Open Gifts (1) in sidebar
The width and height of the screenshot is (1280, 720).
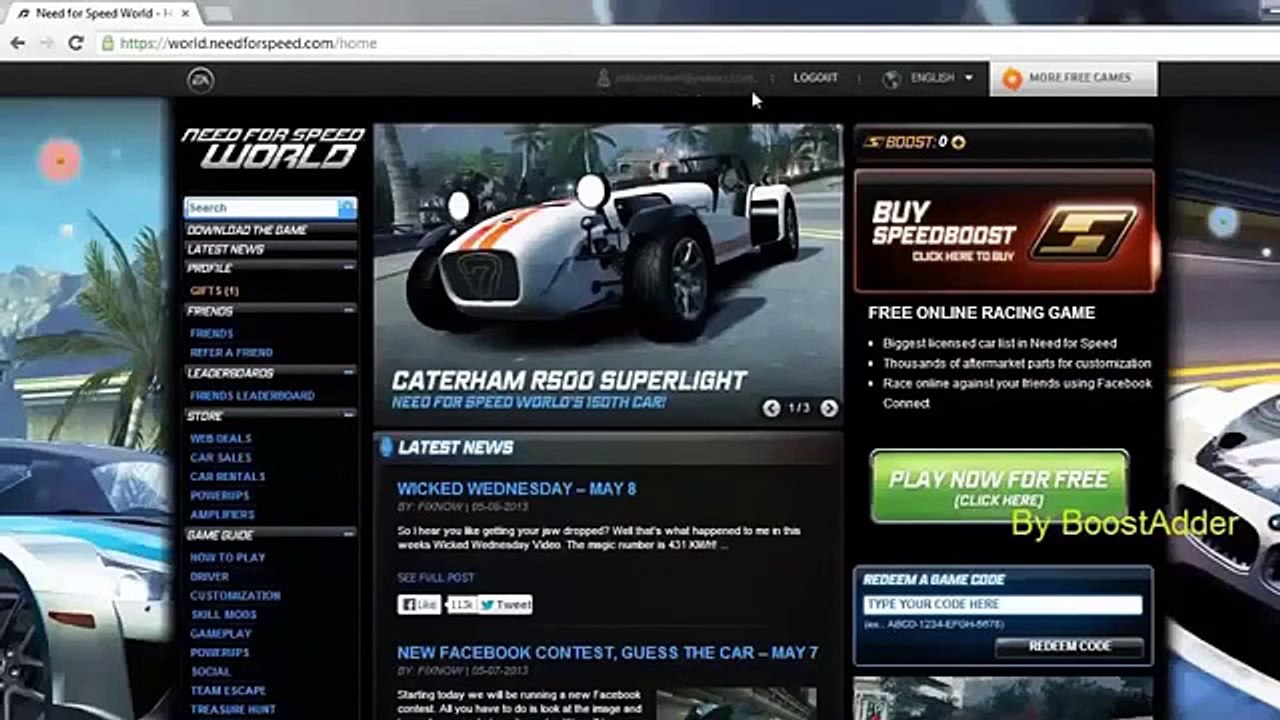tap(214, 291)
